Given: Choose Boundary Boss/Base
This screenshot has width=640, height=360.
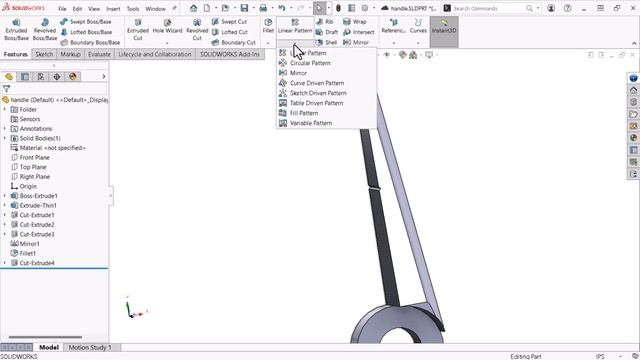Looking at the screenshot, I should (x=90, y=42).
